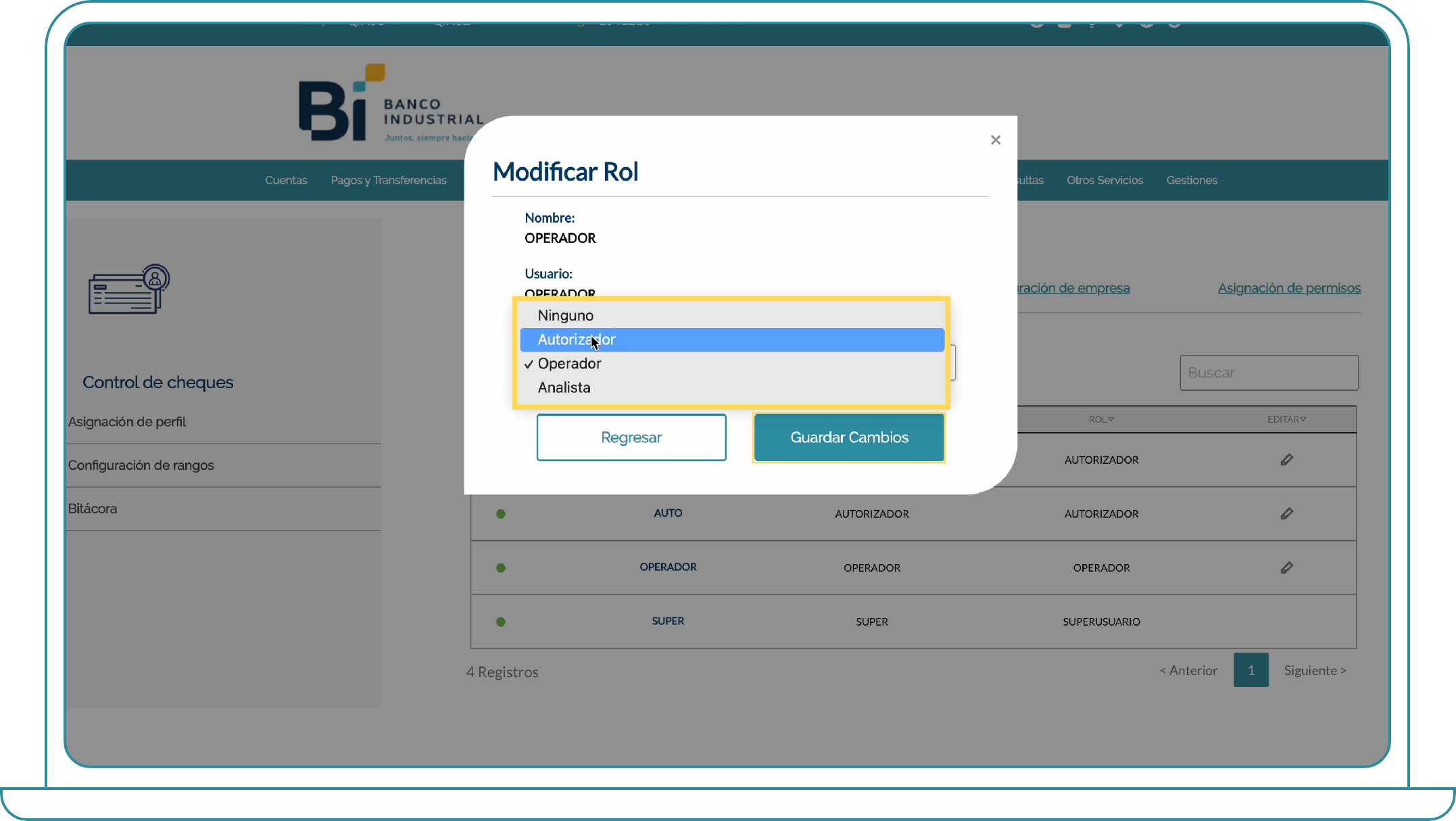Click in the Buscar search field

pyautogui.click(x=1269, y=373)
